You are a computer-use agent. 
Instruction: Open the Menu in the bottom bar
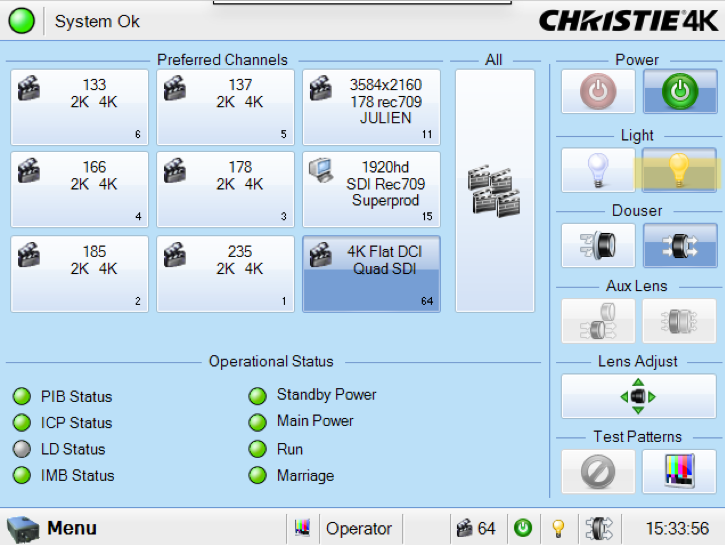tap(52, 528)
